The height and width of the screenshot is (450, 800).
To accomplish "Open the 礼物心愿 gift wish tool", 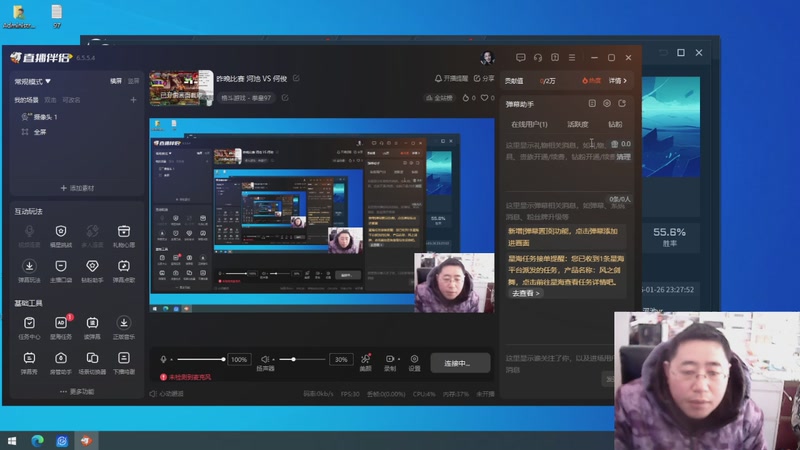I will click(x=123, y=236).
